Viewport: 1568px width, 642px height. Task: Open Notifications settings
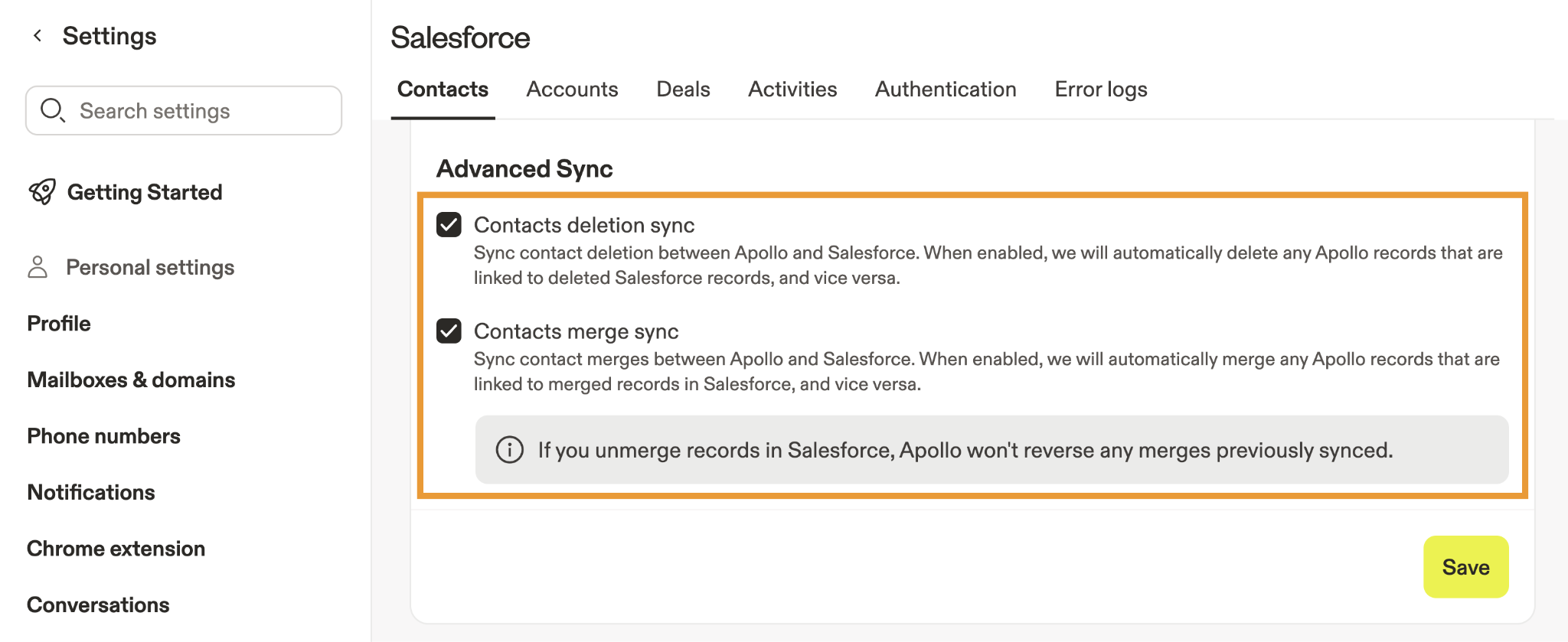[x=91, y=493]
